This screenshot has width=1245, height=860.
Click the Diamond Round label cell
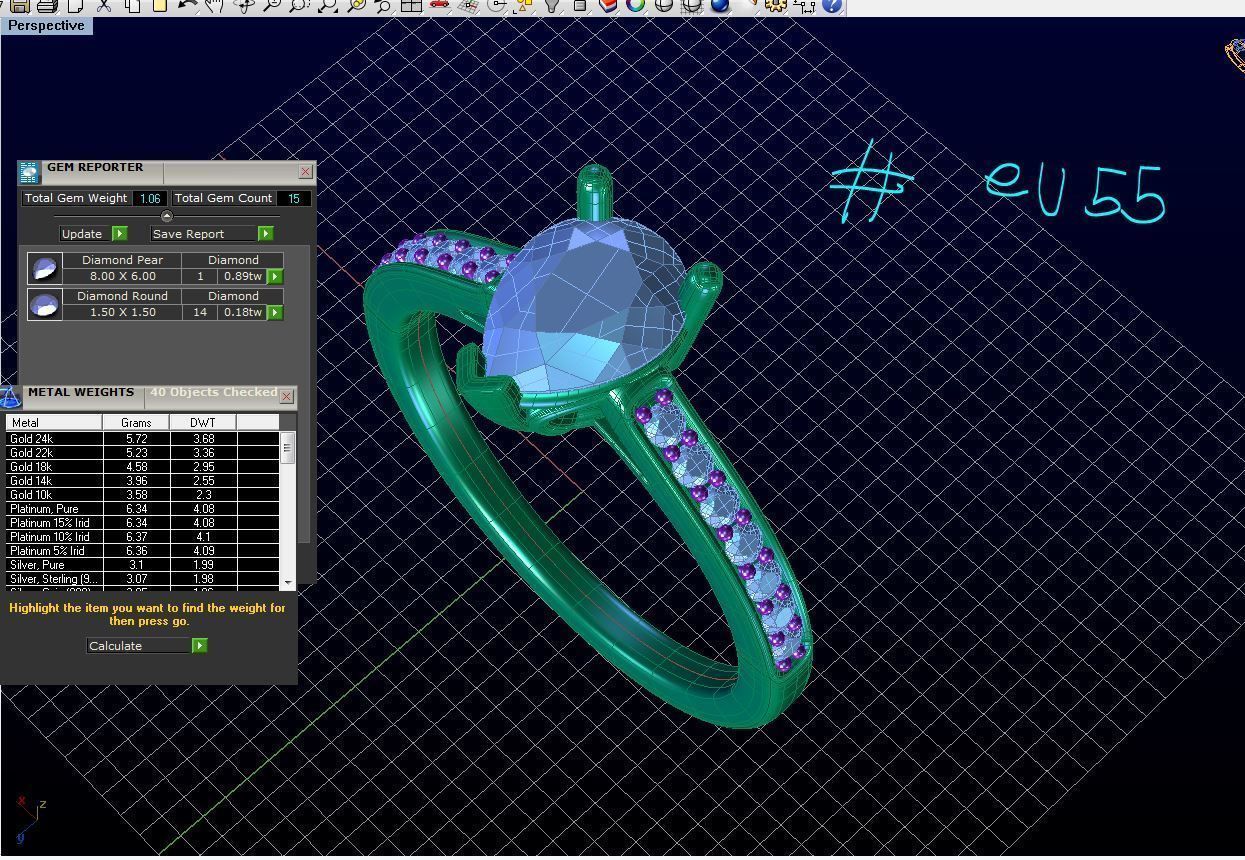(122, 296)
